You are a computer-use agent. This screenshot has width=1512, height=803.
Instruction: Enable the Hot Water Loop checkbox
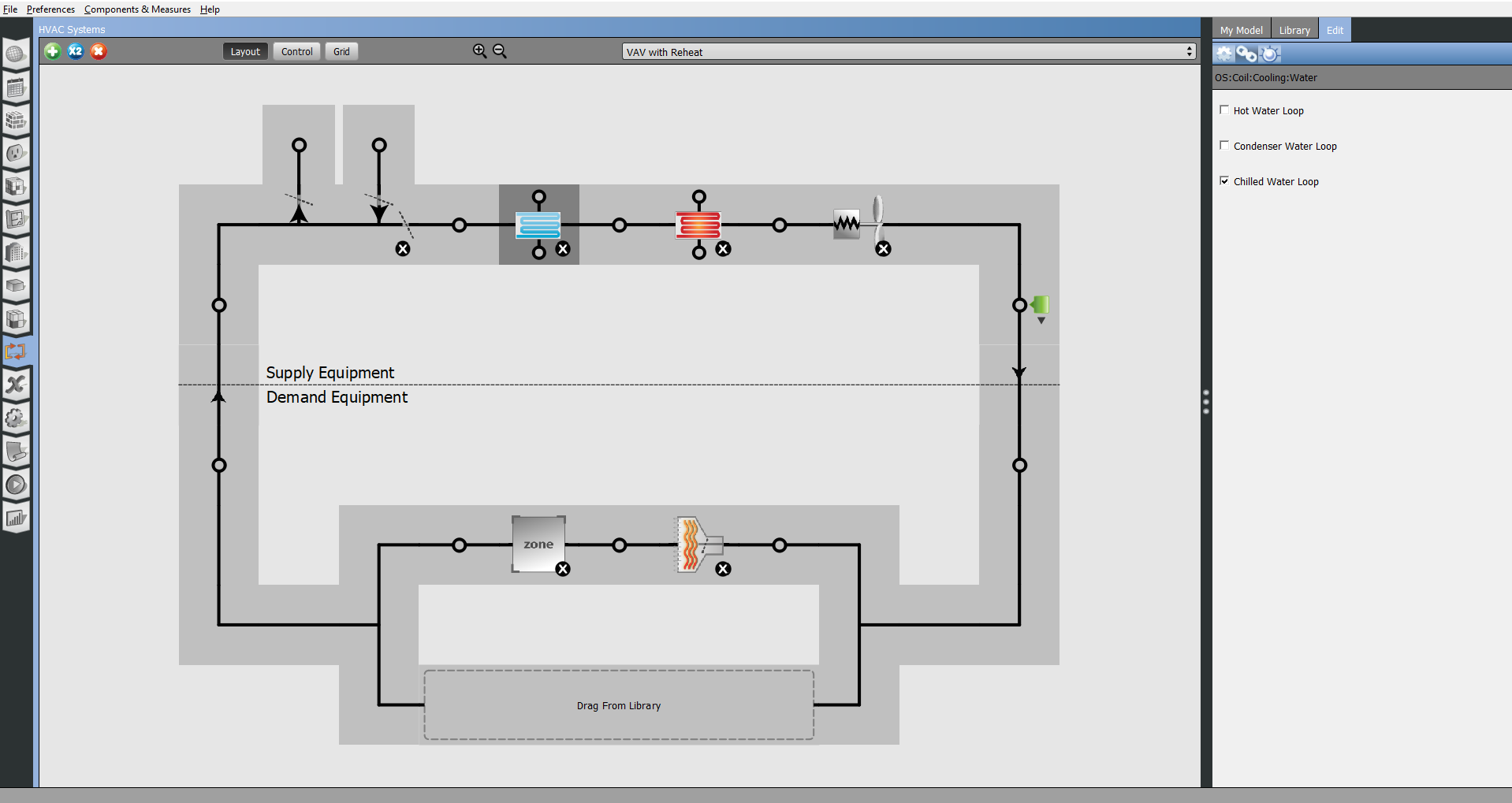pos(1224,110)
